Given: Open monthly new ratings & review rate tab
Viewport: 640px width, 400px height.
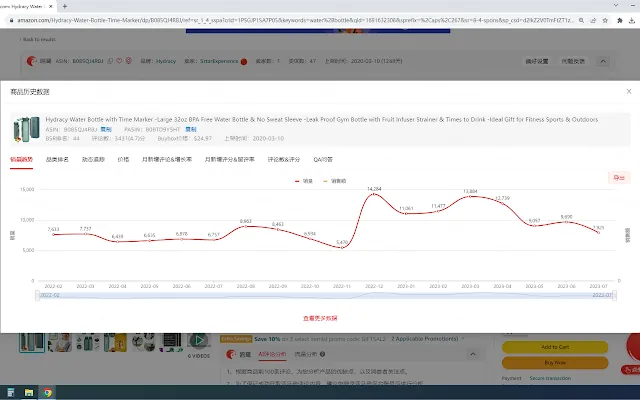Looking at the screenshot, I should 229,160.
